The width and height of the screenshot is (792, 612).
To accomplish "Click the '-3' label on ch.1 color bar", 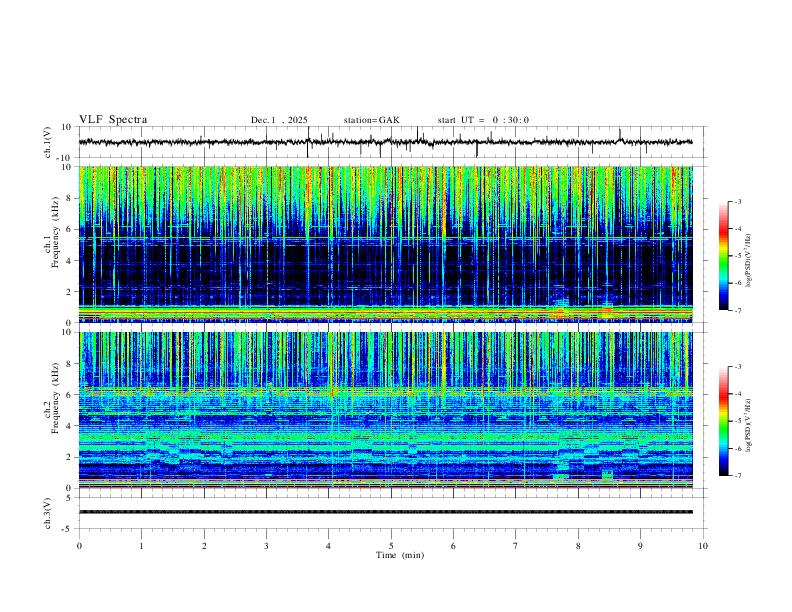I will (738, 201).
